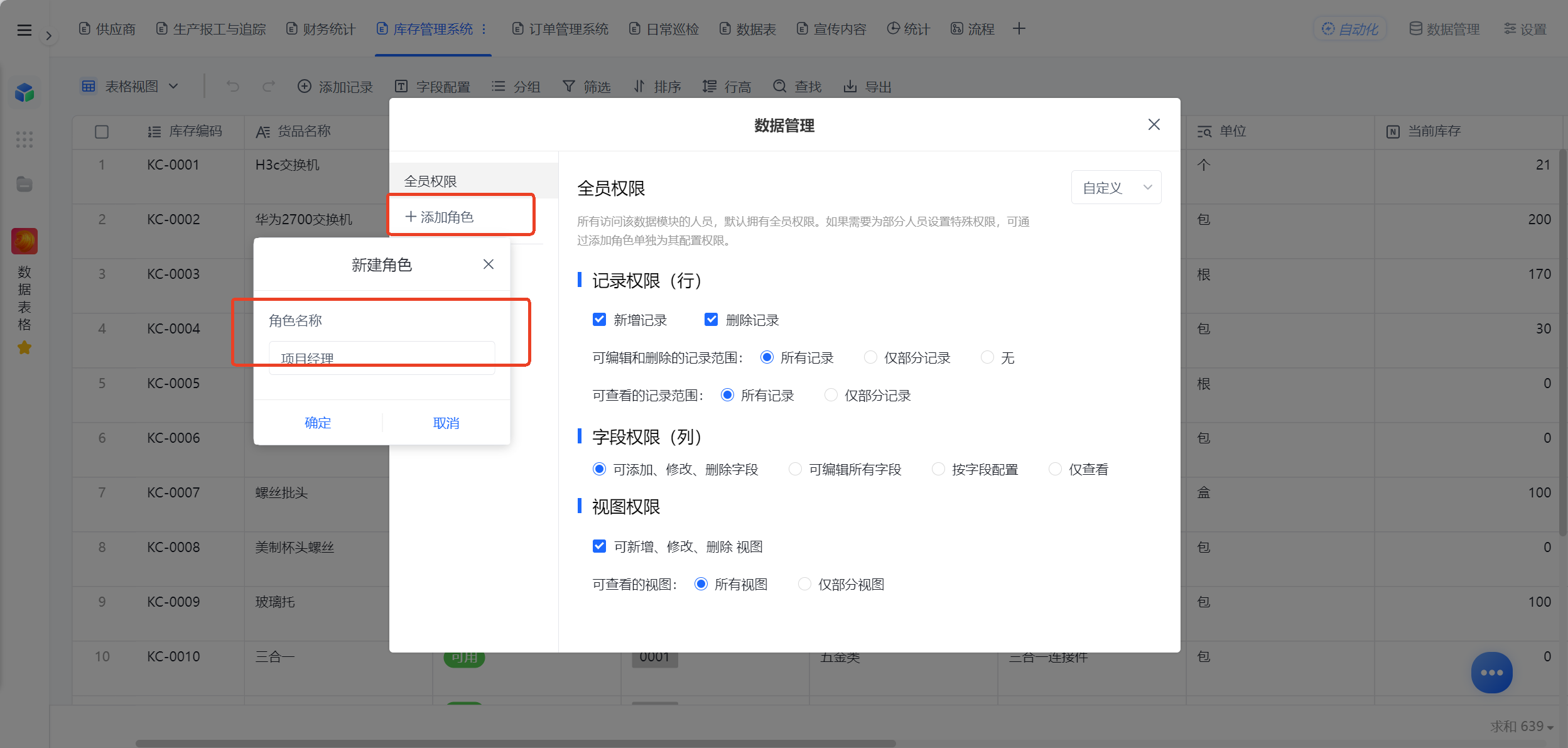The image size is (1568, 748).
Task: Open the app grid dots icon
Action: click(24, 139)
